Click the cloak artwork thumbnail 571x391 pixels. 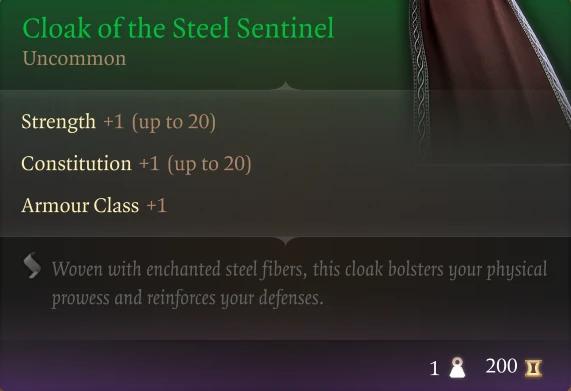[x=490, y=82]
